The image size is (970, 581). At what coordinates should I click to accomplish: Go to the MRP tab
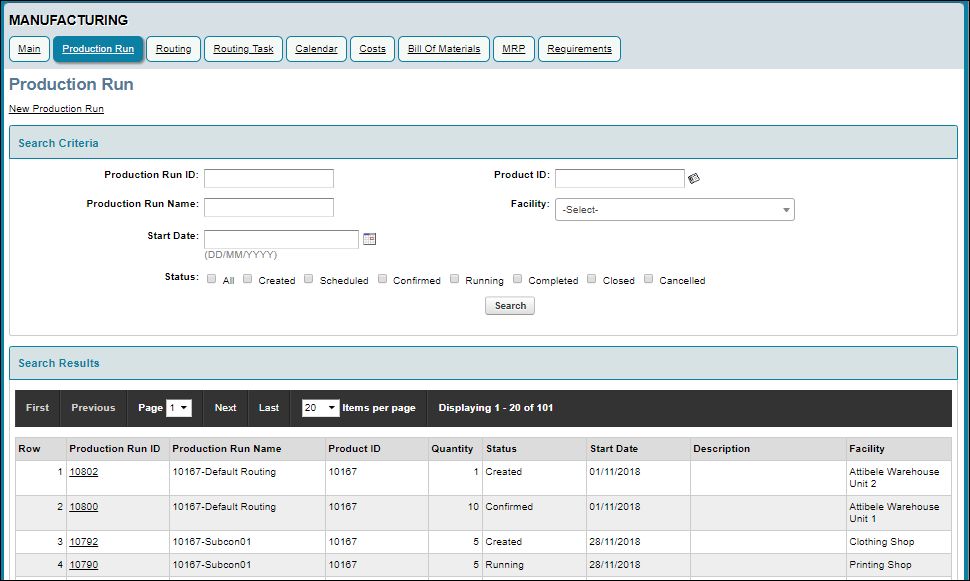pyautogui.click(x=513, y=48)
